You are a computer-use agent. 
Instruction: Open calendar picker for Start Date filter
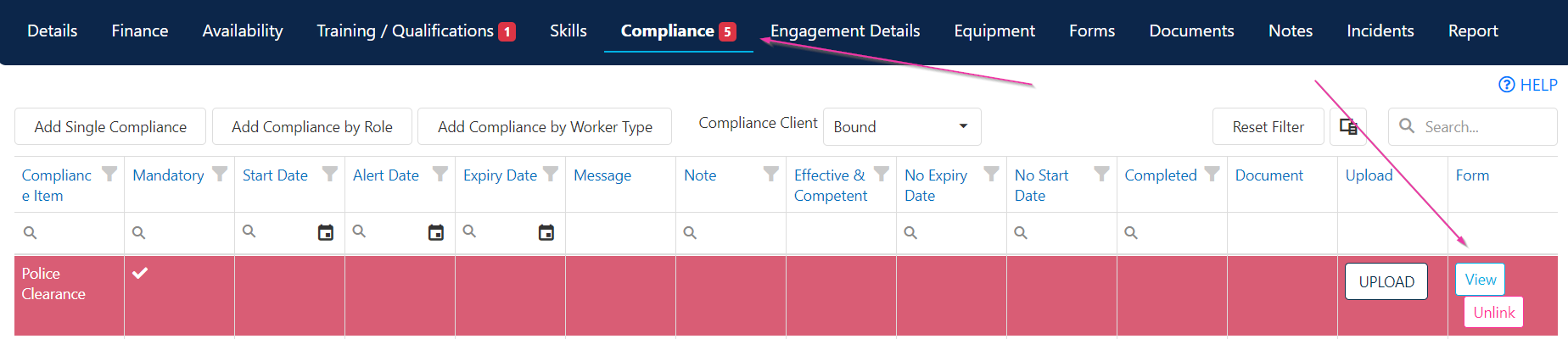pyautogui.click(x=326, y=232)
